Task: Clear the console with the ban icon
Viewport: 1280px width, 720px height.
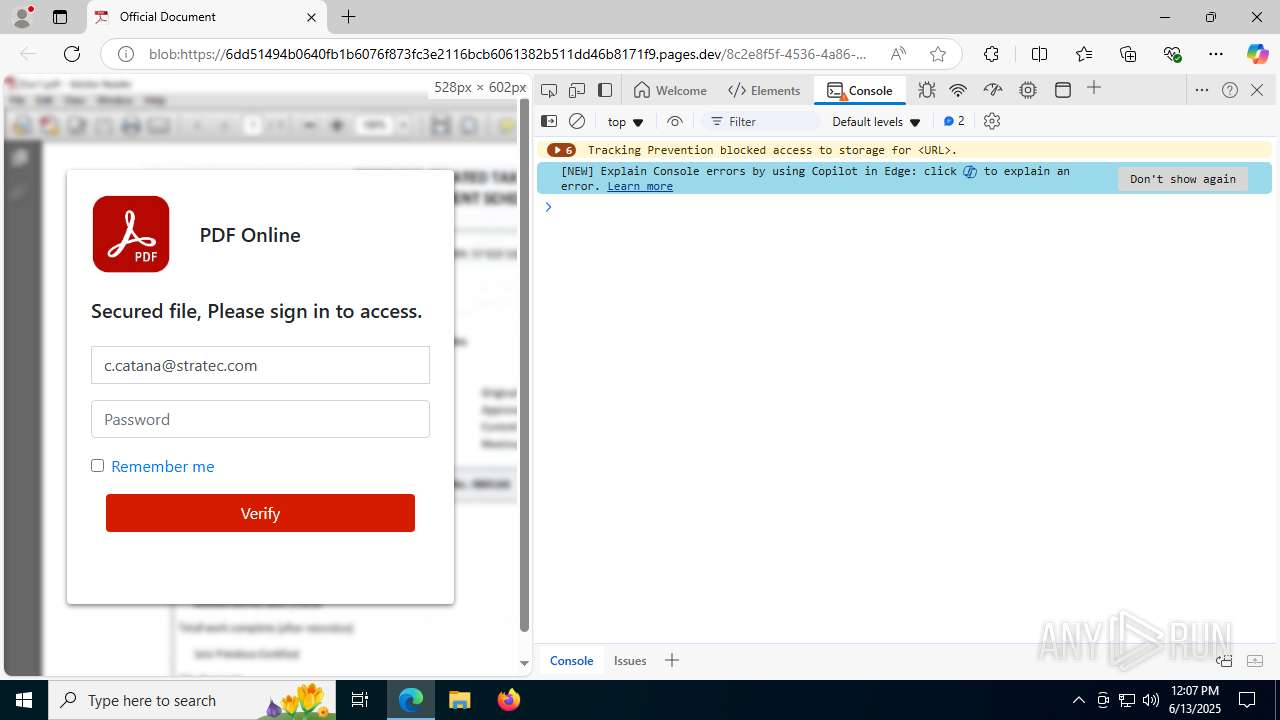Action: 577,121
